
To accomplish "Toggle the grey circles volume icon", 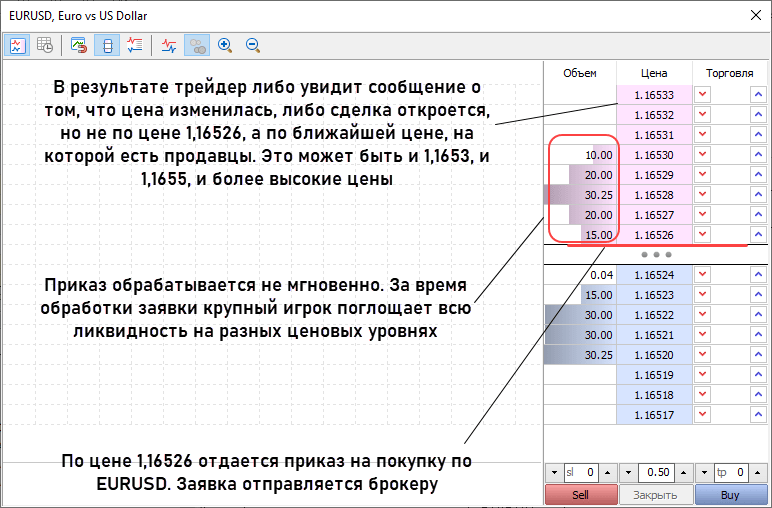I will point(197,45).
